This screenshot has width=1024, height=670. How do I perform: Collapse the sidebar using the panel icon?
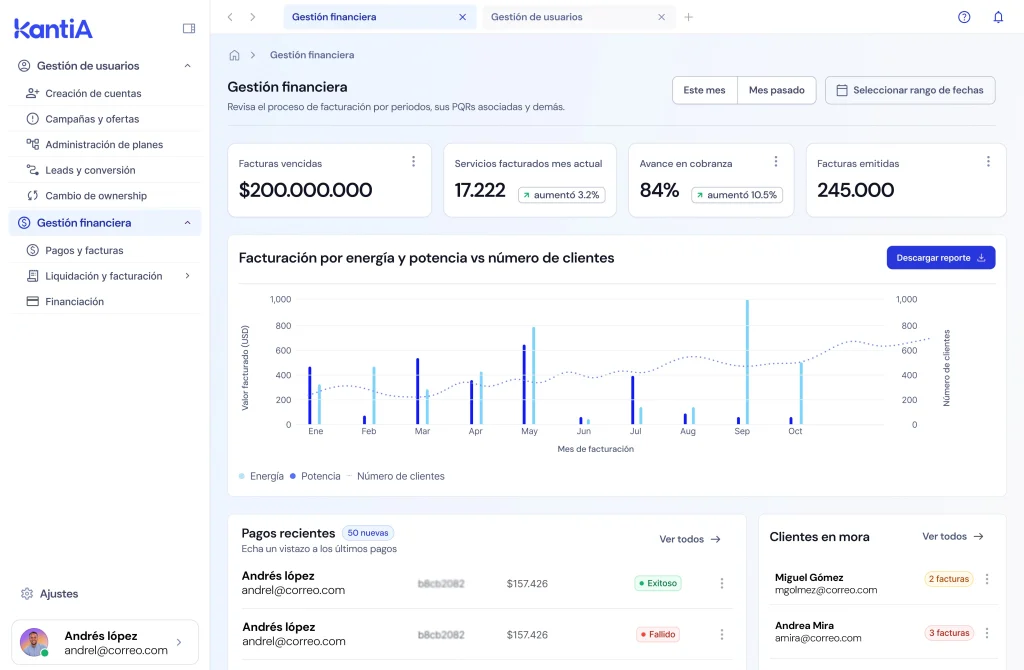point(189,29)
